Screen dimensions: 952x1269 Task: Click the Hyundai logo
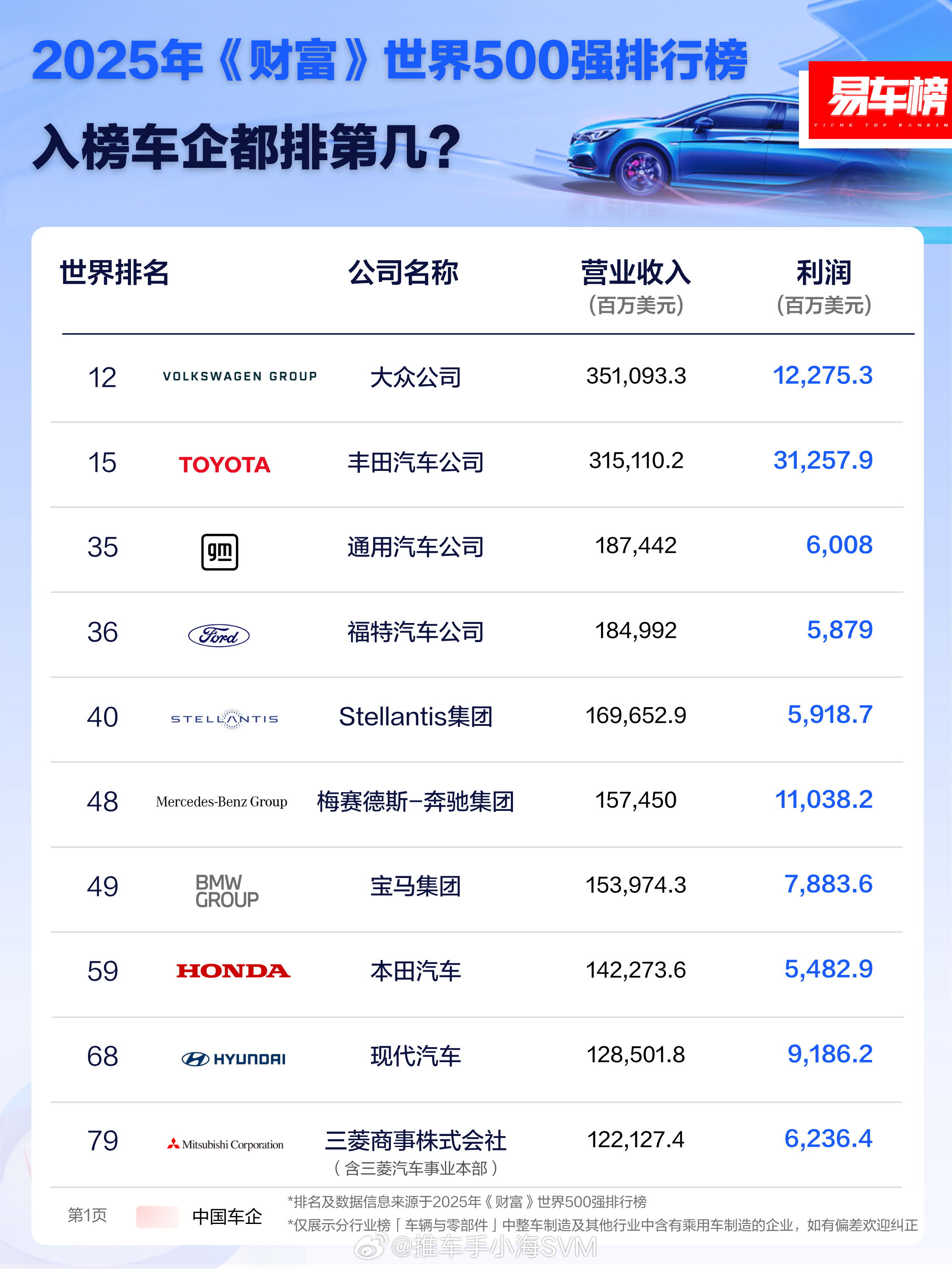pyautogui.click(x=233, y=1059)
